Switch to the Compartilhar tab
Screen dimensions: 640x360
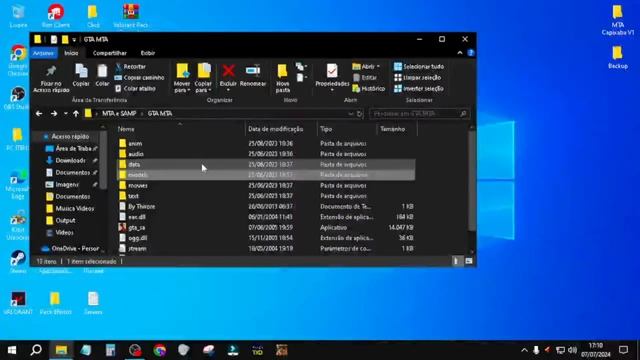[x=109, y=53]
